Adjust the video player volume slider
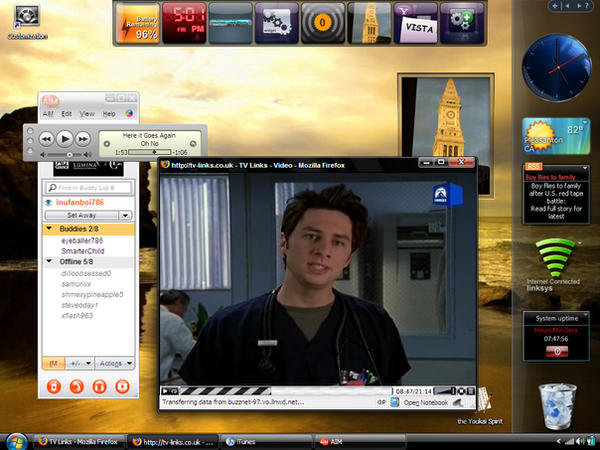Screen dimensions: 600x450 coord(445,391)
